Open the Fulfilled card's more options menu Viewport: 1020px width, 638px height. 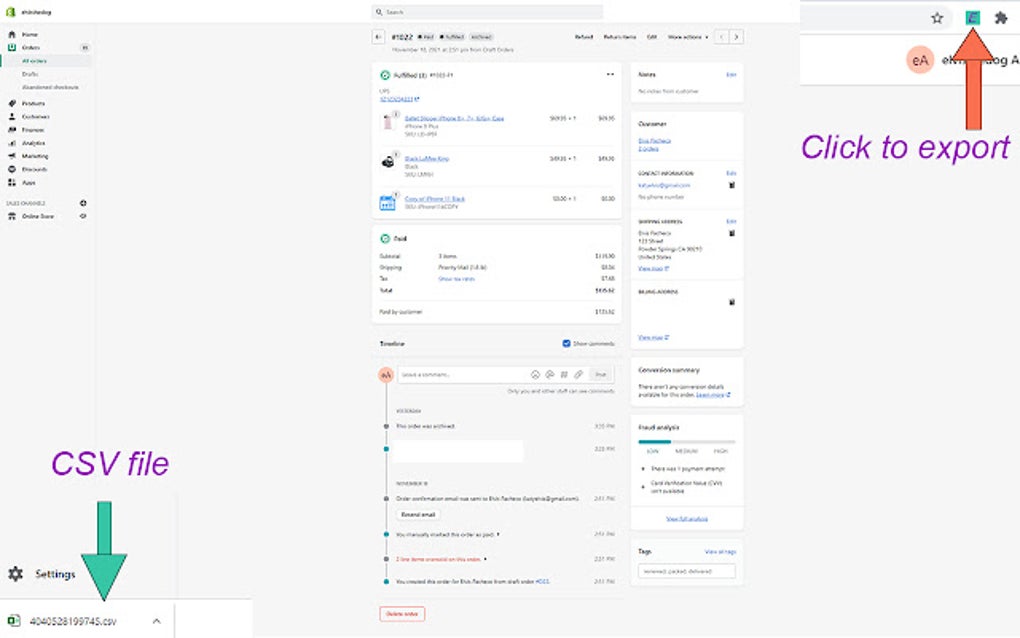pyautogui.click(x=609, y=74)
